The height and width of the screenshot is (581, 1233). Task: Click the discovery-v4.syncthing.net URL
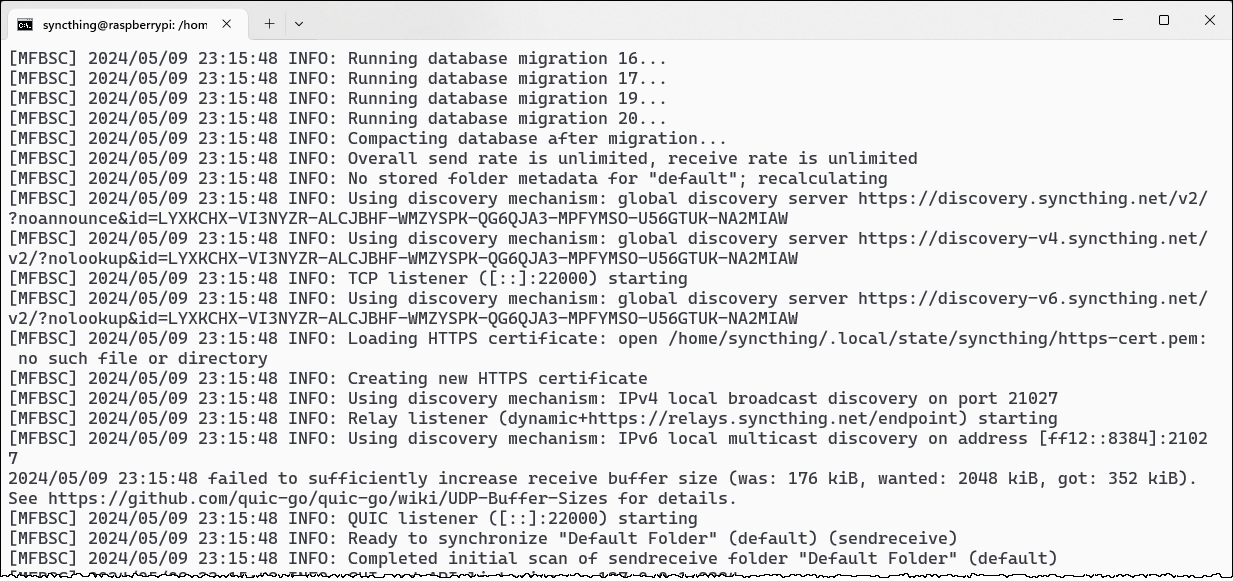(x=1033, y=238)
